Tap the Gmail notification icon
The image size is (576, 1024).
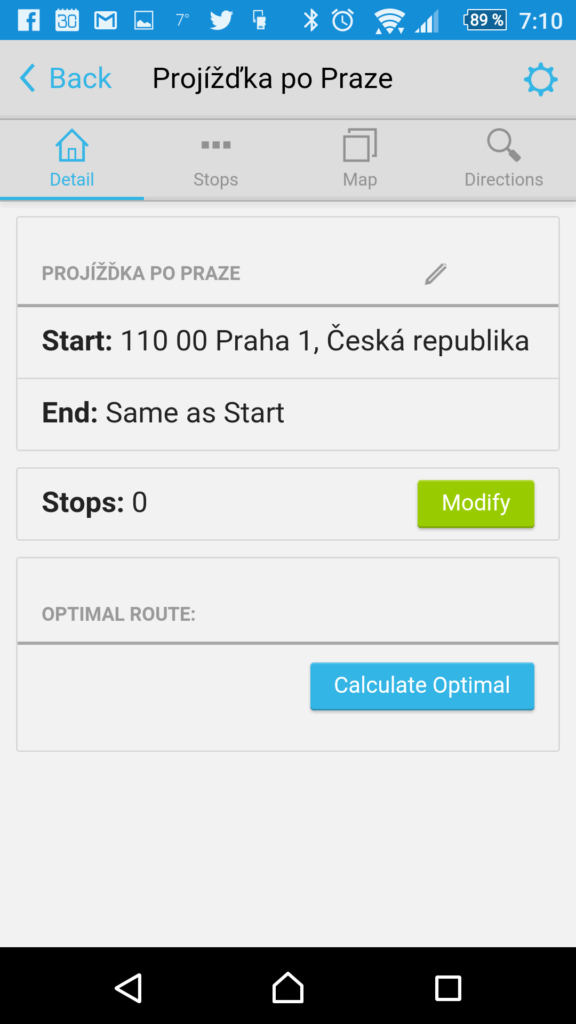105,20
